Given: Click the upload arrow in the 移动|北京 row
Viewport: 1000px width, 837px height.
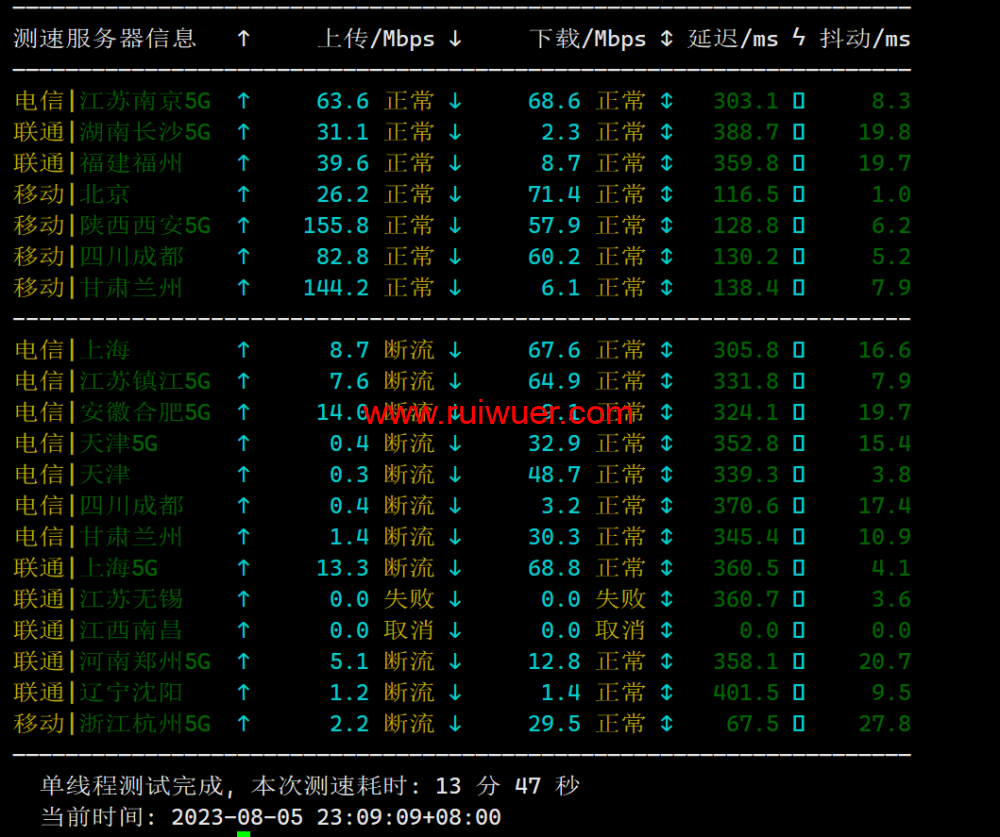Looking at the screenshot, I should point(243,194).
